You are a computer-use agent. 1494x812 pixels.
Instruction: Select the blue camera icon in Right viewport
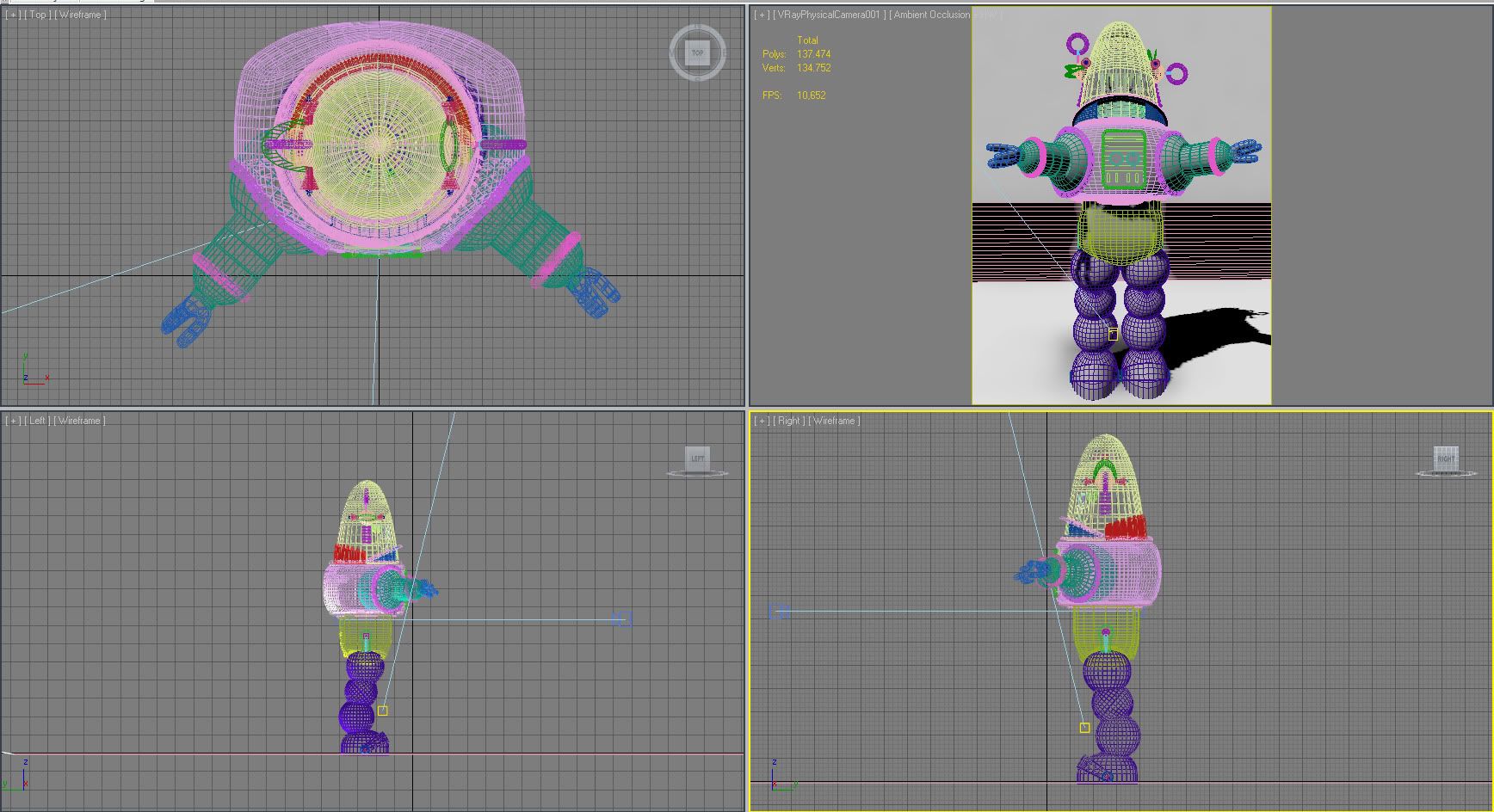point(780,612)
